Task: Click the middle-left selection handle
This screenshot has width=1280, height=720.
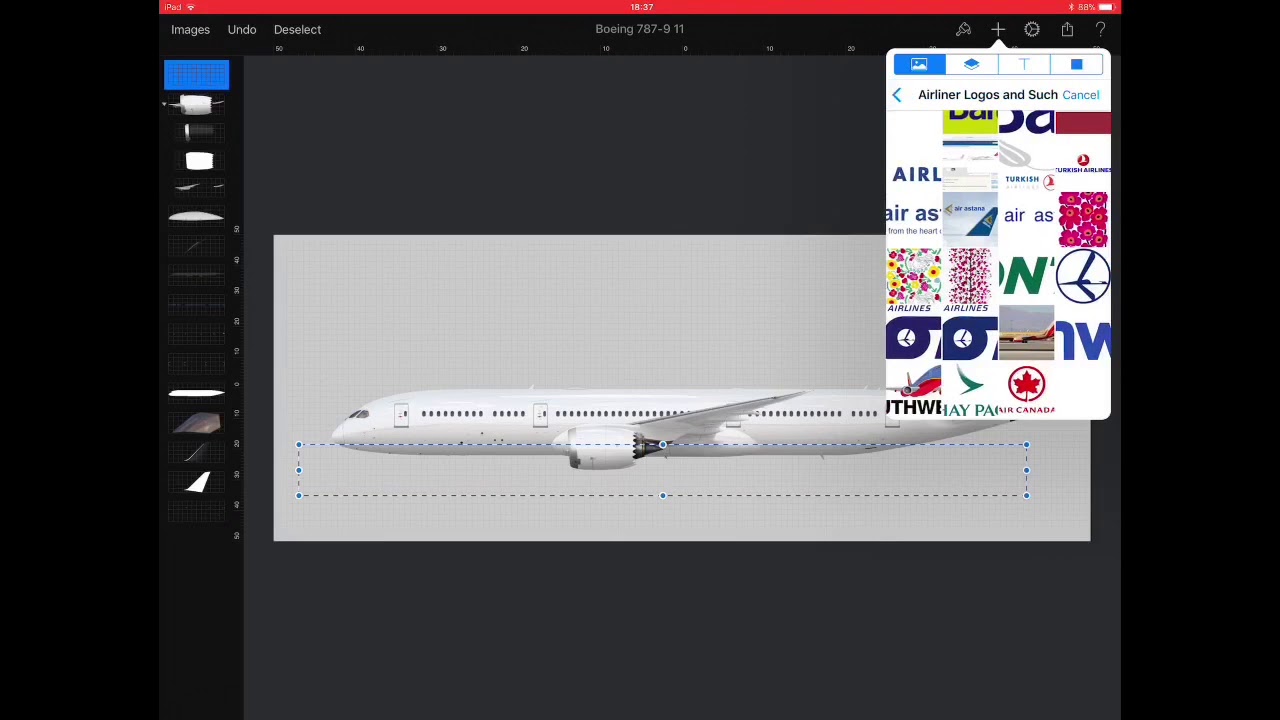Action: [299, 470]
